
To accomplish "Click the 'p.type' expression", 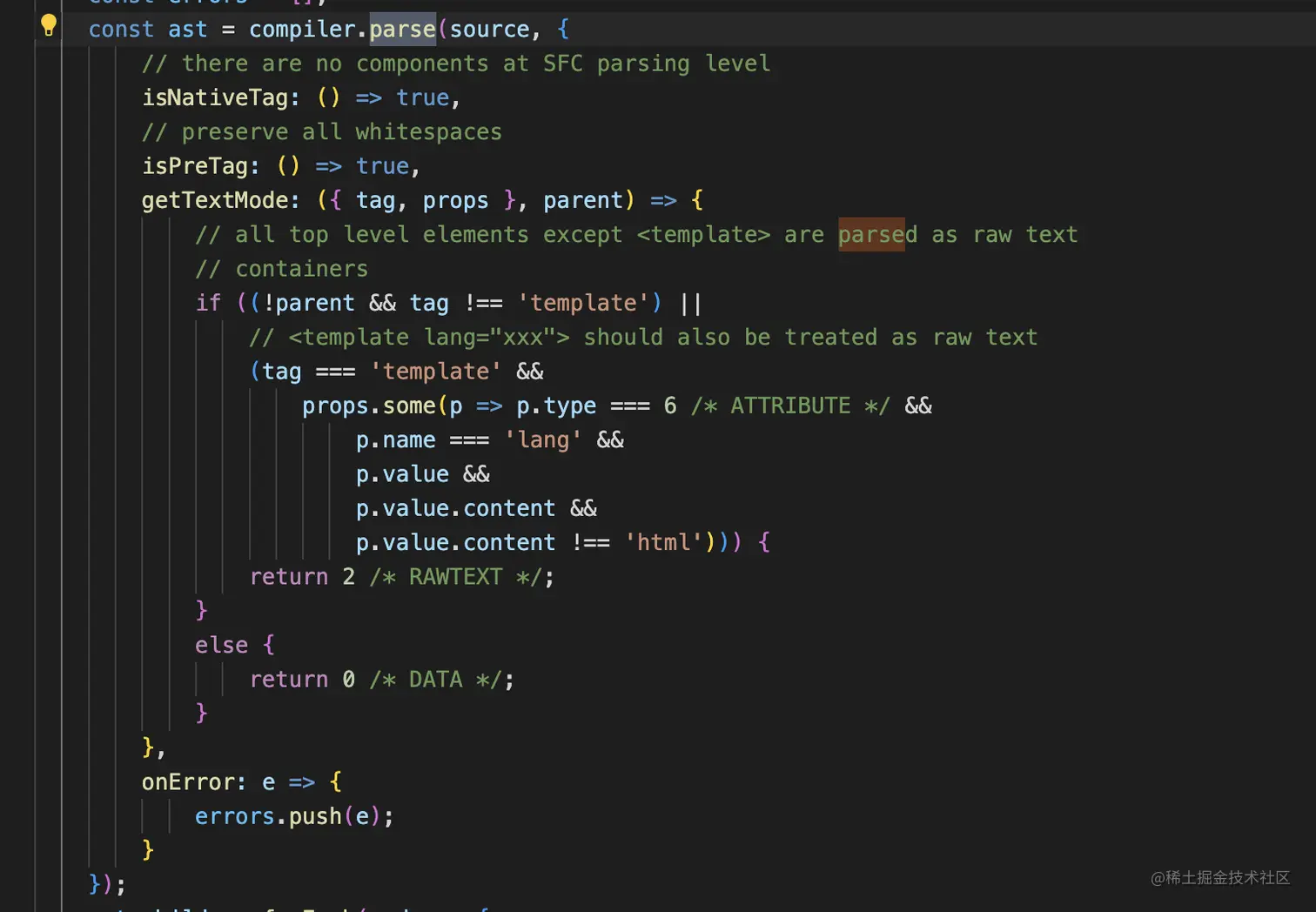I will (x=556, y=406).
